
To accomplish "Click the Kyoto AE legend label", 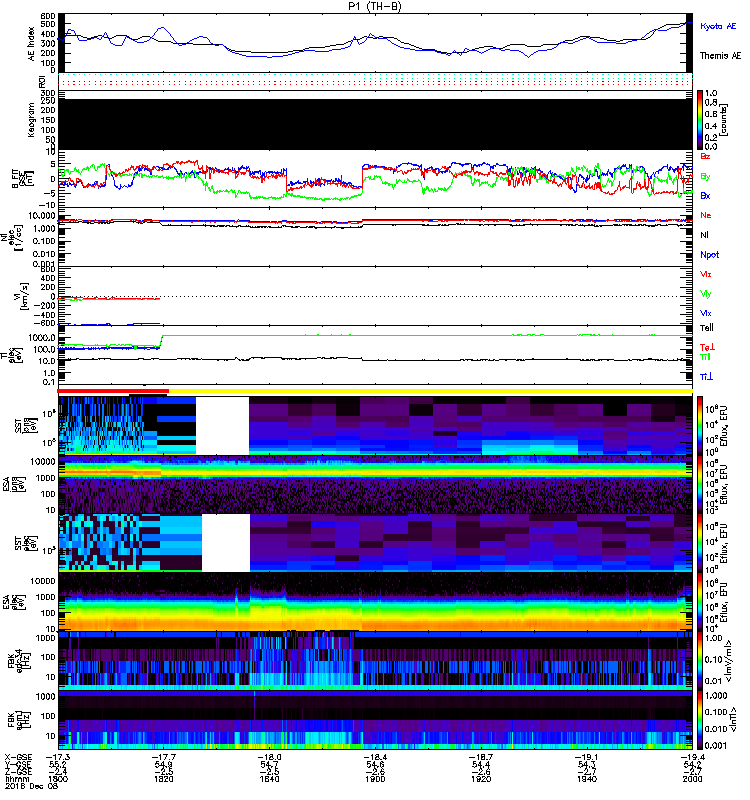I will tap(718, 26).
